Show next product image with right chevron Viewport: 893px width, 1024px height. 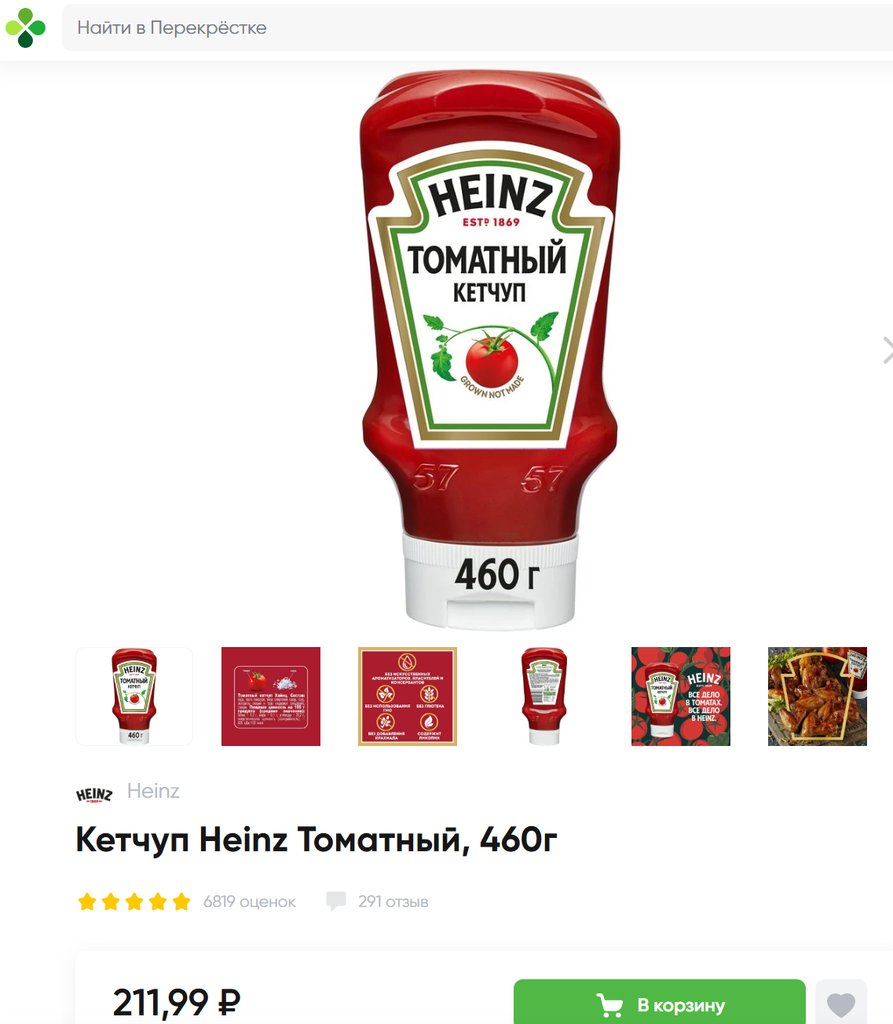886,350
